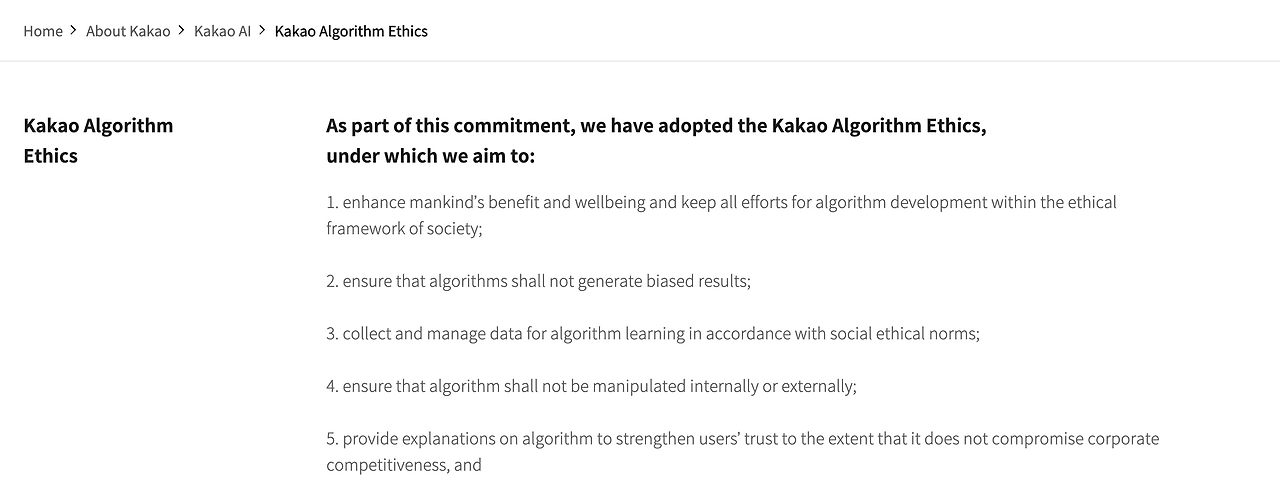Click principle 5 about providing explanations on algorithm

point(742,438)
